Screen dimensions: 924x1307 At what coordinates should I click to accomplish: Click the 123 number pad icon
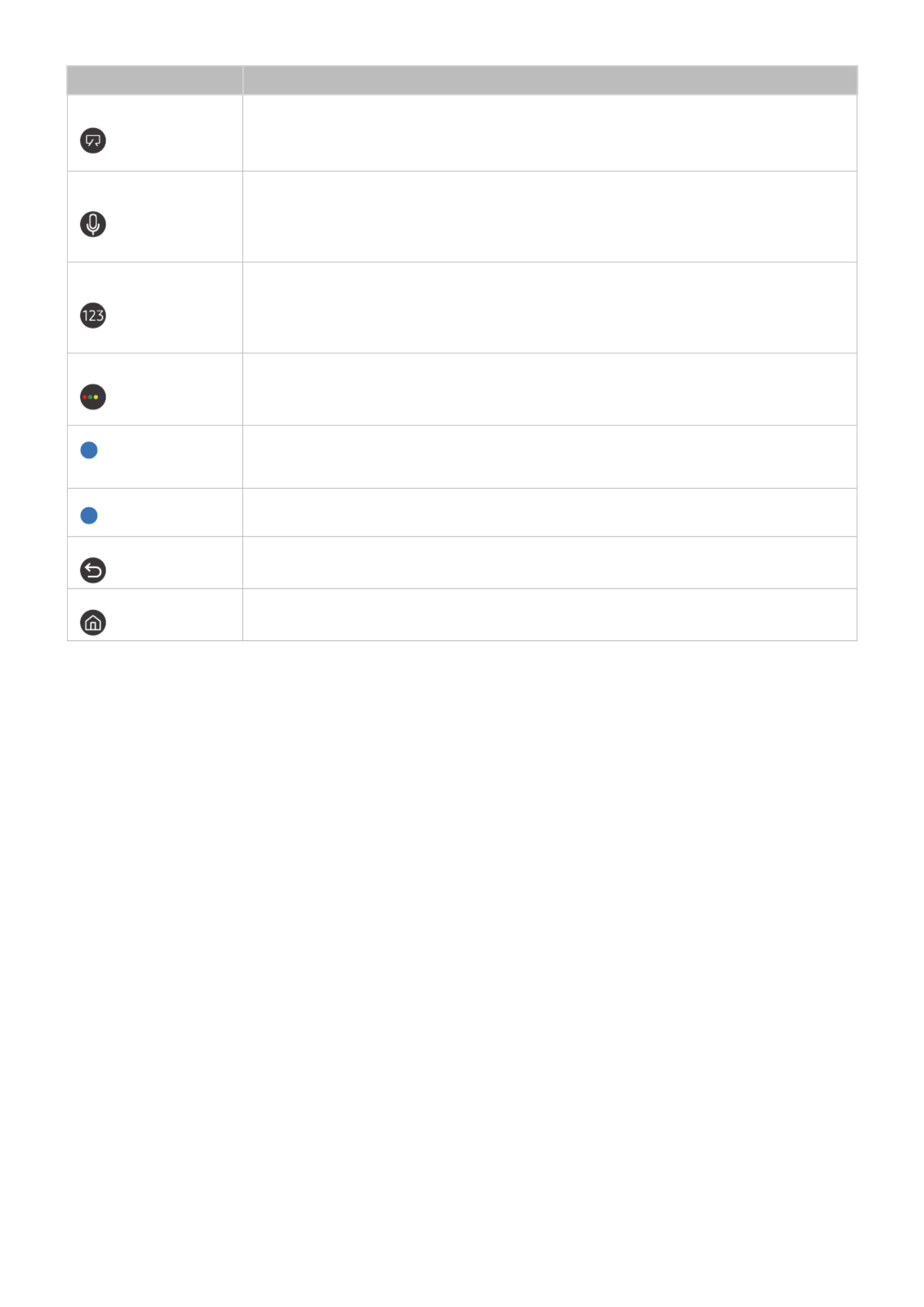click(x=93, y=316)
